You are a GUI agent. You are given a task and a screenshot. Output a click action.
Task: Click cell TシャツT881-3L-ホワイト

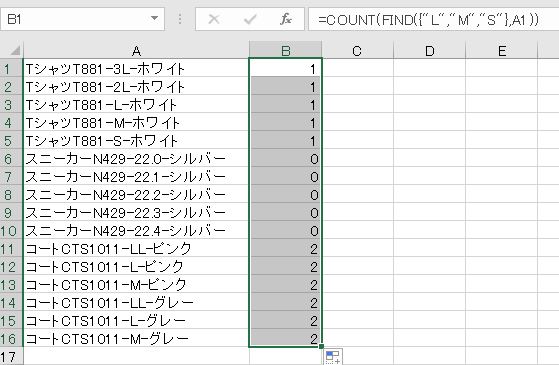click(x=136, y=68)
